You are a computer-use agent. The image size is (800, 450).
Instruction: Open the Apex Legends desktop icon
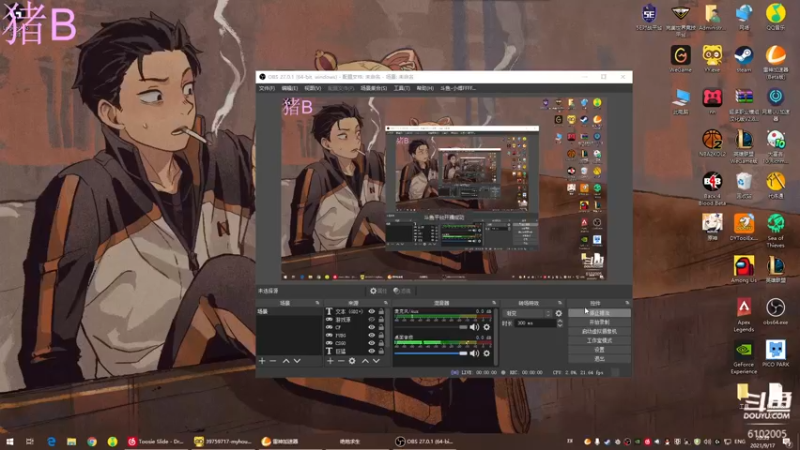point(743,315)
